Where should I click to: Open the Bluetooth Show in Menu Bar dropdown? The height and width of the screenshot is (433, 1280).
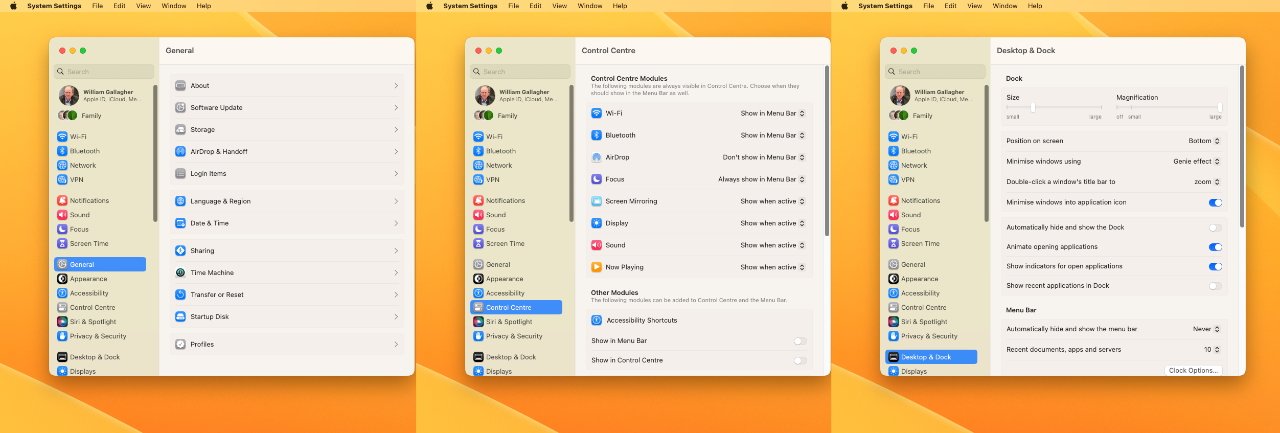[772, 135]
